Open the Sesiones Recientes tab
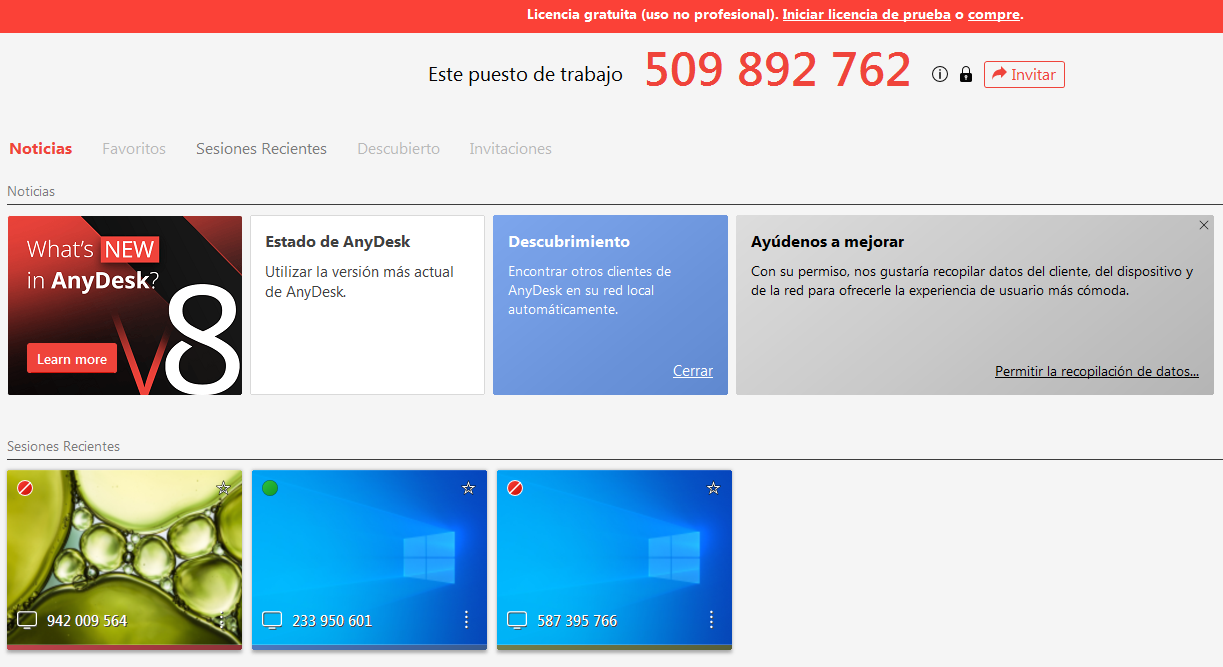Image resolution: width=1223 pixels, height=667 pixels. 261,149
